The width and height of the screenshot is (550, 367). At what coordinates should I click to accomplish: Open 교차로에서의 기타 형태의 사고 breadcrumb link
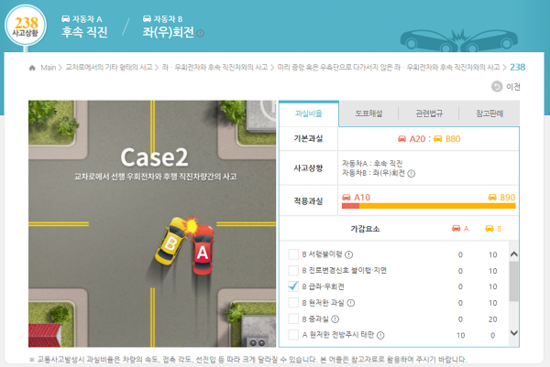click(x=109, y=67)
